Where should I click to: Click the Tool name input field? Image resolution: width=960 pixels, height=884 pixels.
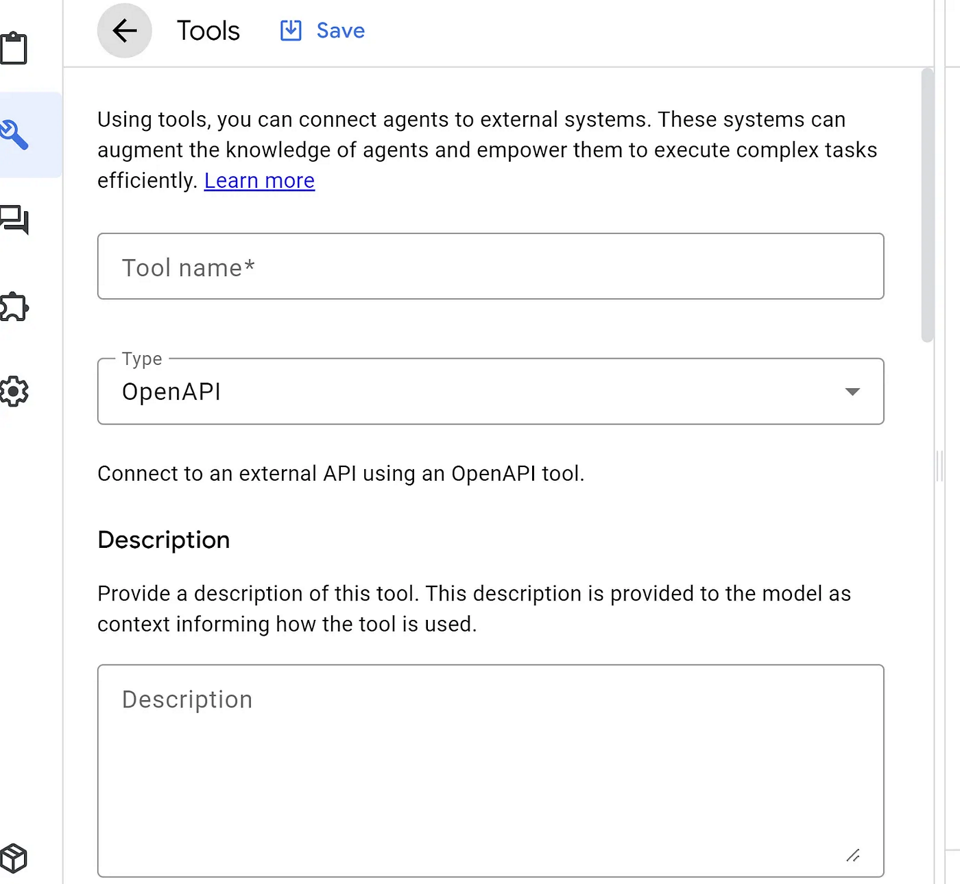490,266
